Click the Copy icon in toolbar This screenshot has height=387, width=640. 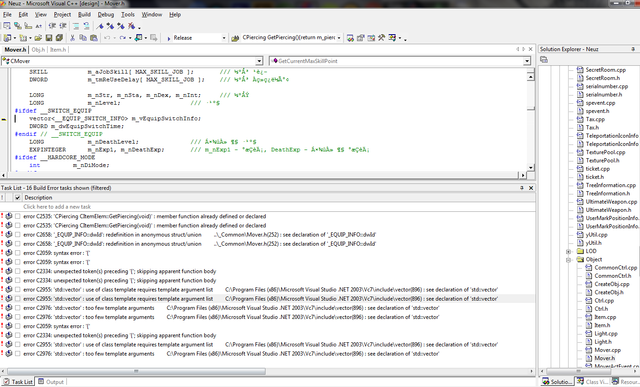pyautogui.click(x=83, y=38)
